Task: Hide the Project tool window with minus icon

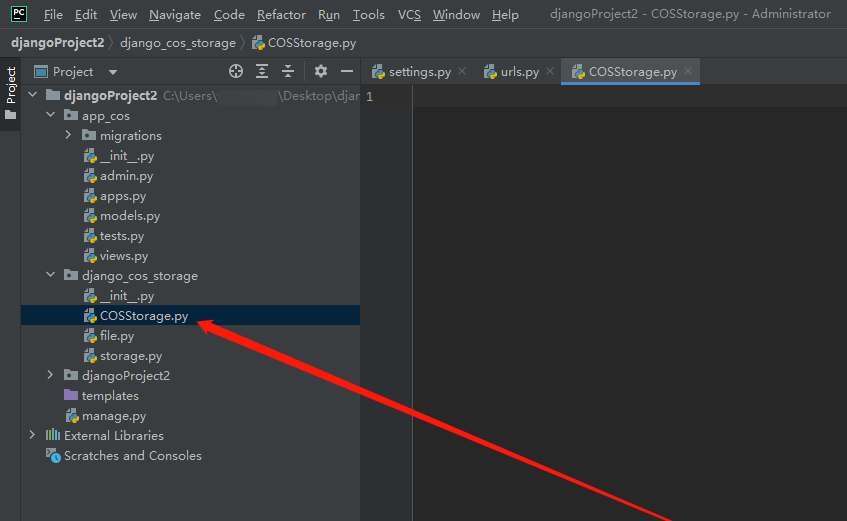Action: pos(347,71)
